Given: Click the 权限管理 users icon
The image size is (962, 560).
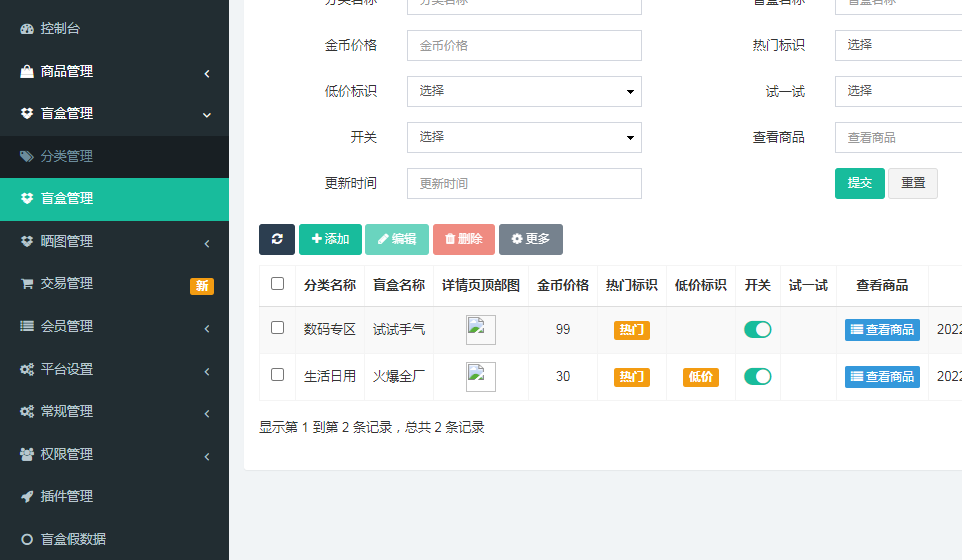Looking at the screenshot, I should [27, 454].
